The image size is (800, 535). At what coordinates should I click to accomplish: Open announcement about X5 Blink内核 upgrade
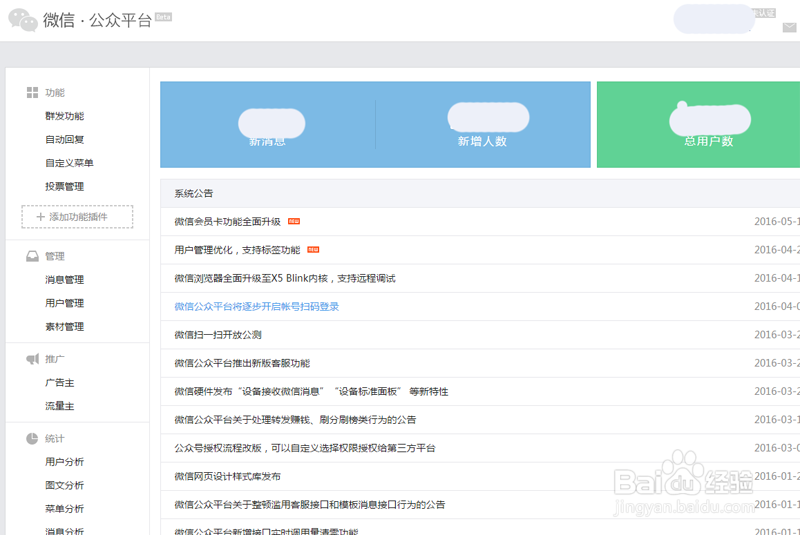click(x=285, y=278)
